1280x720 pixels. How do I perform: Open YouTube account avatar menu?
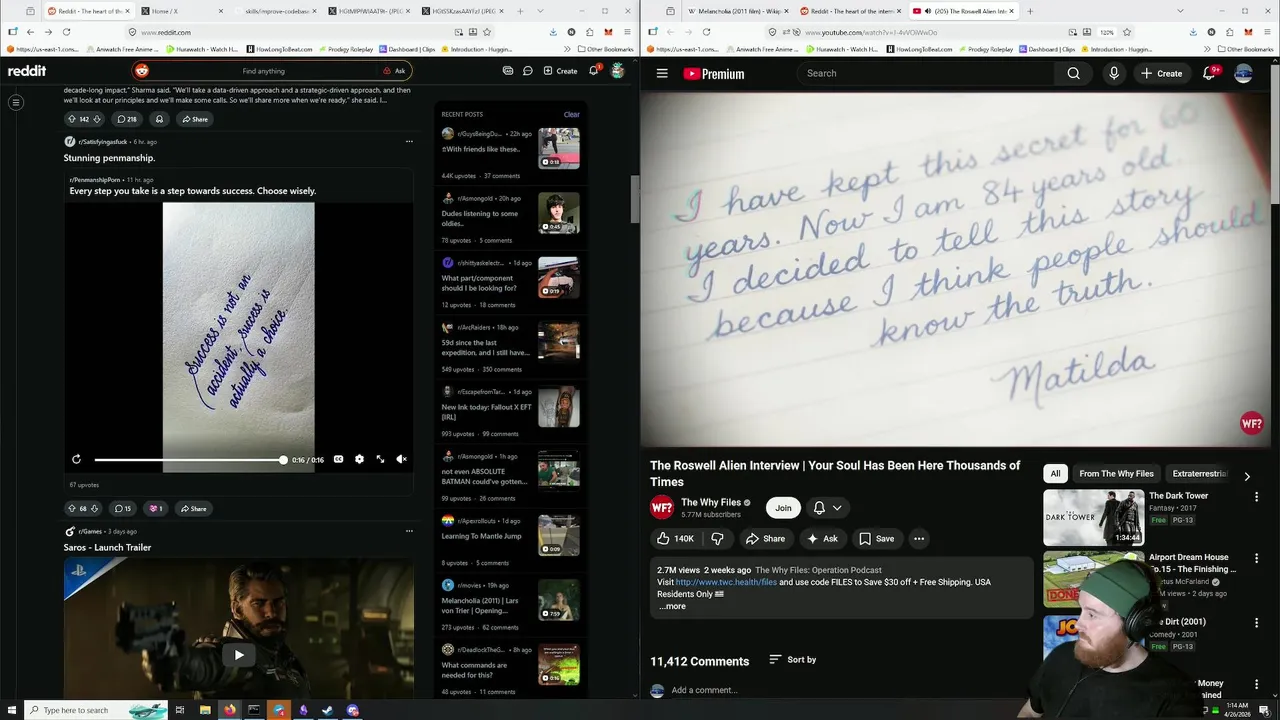[1244, 73]
